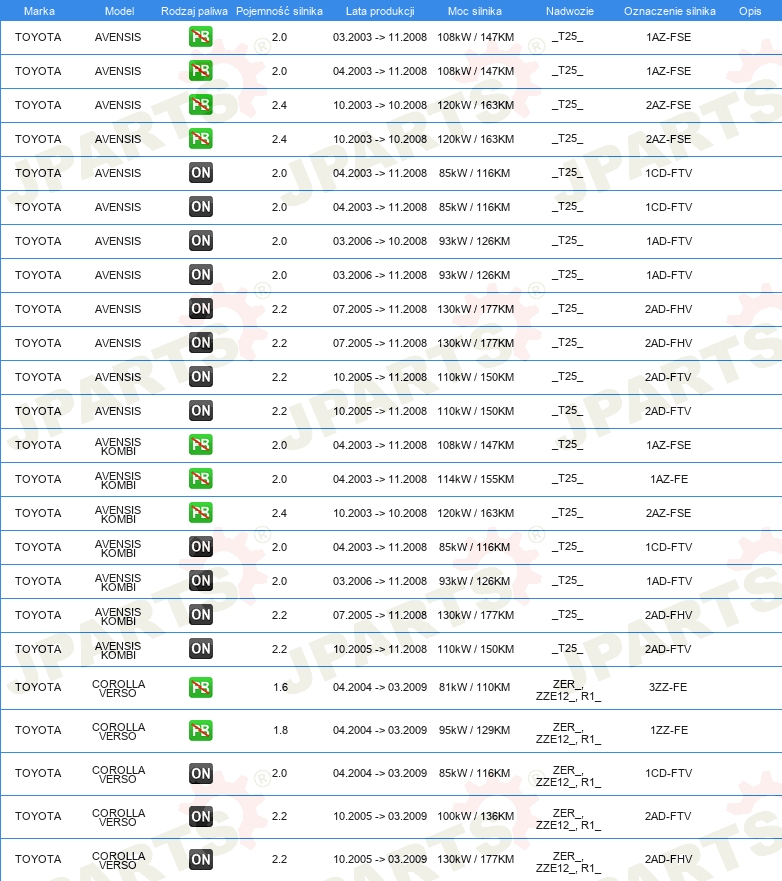This screenshot has height=881, width=782.
Task: Select _T25_ body cell in 1AZ-FE row
Action: [x=567, y=478]
